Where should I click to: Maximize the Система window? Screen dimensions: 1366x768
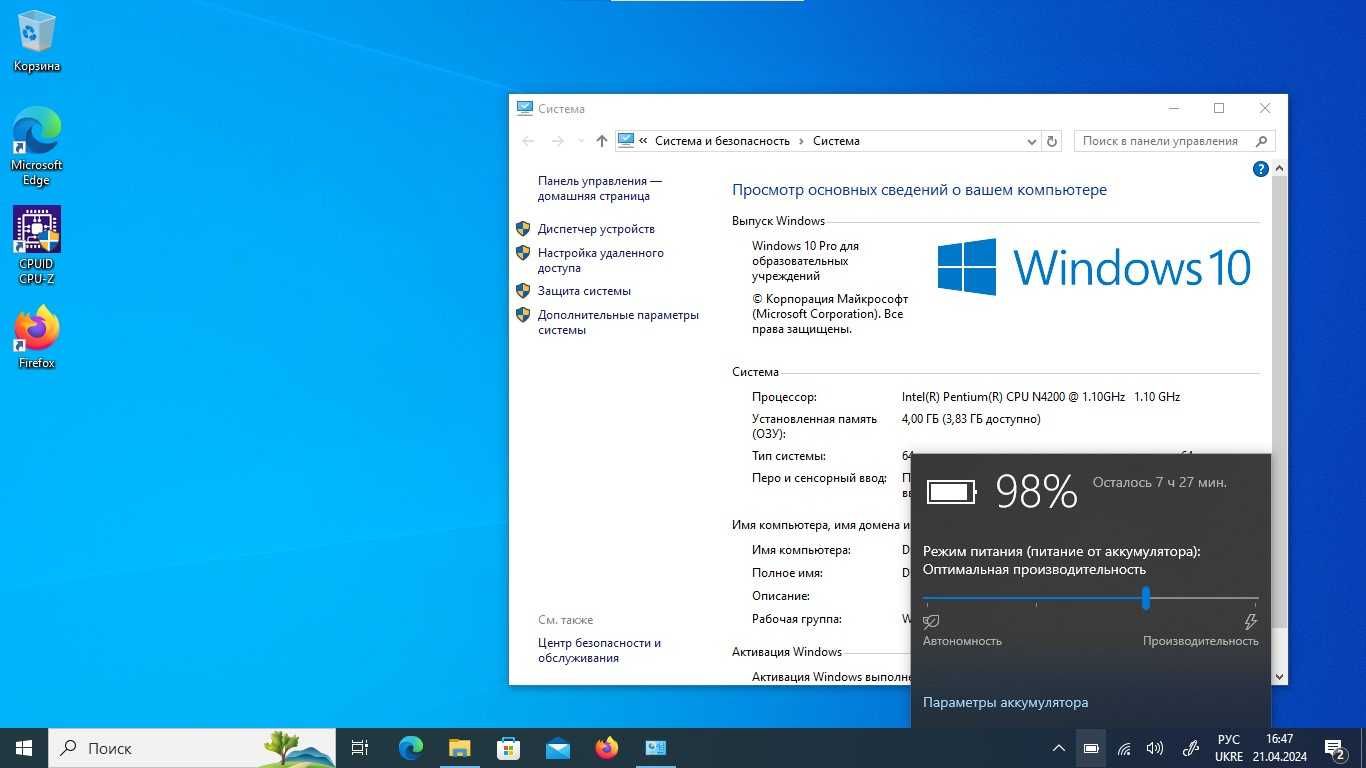[x=1219, y=108]
